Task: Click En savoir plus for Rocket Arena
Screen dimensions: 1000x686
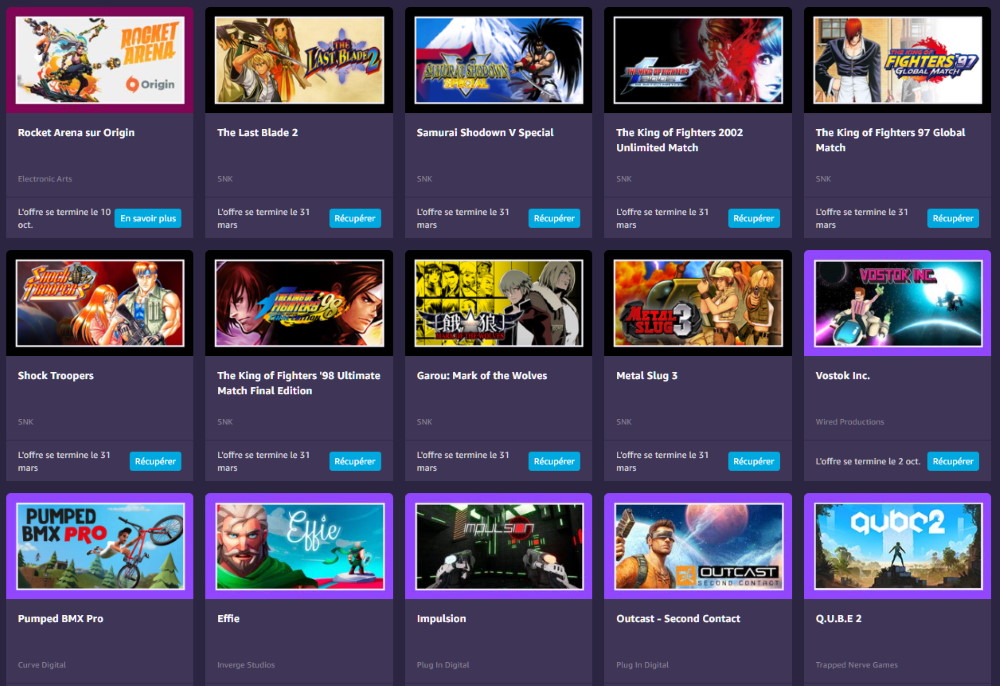Action: click(148, 218)
